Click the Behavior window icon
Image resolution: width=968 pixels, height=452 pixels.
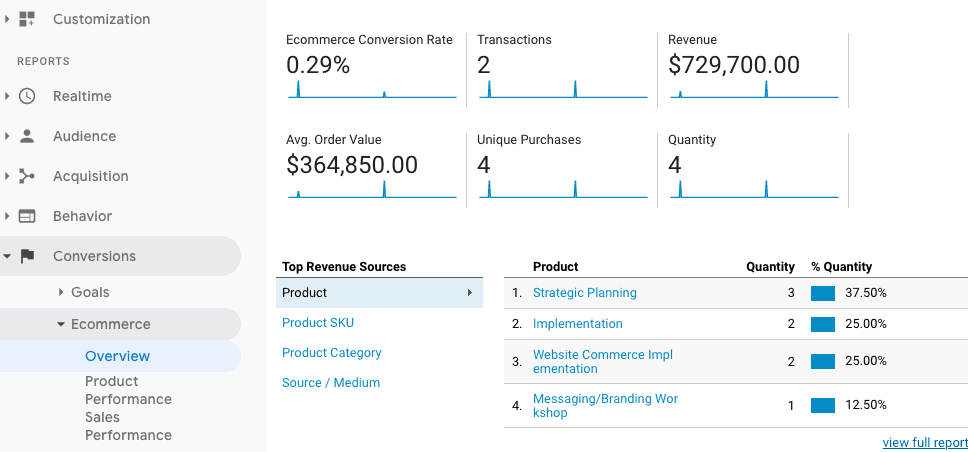(x=27, y=217)
